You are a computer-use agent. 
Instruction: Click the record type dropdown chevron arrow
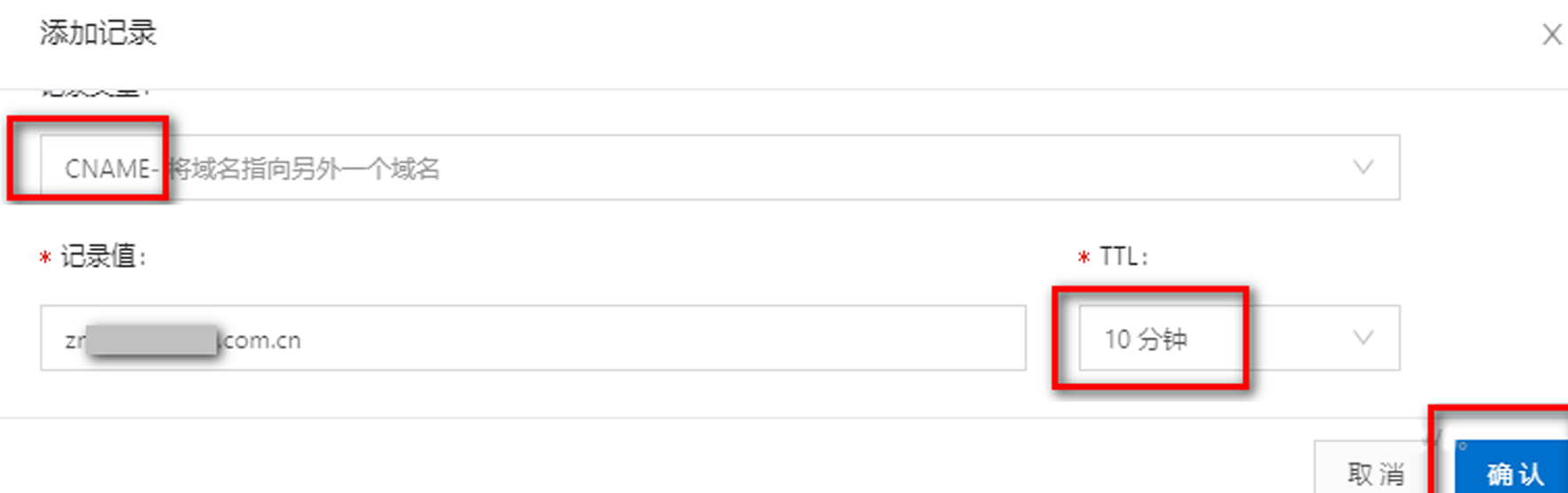(1362, 168)
